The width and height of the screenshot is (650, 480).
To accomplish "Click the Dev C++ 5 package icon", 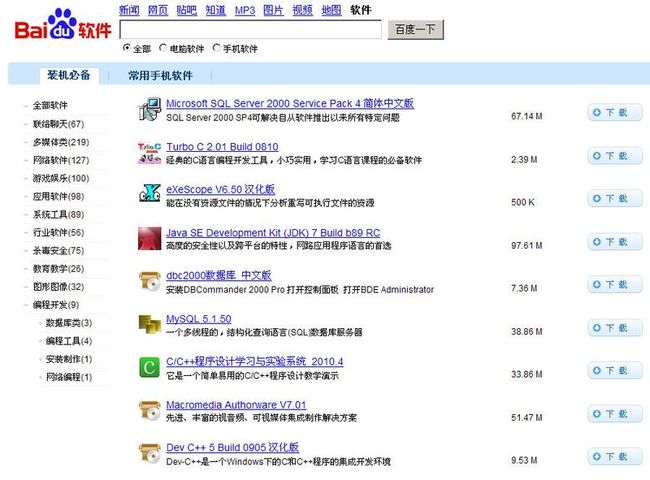I will tap(149, 453).
